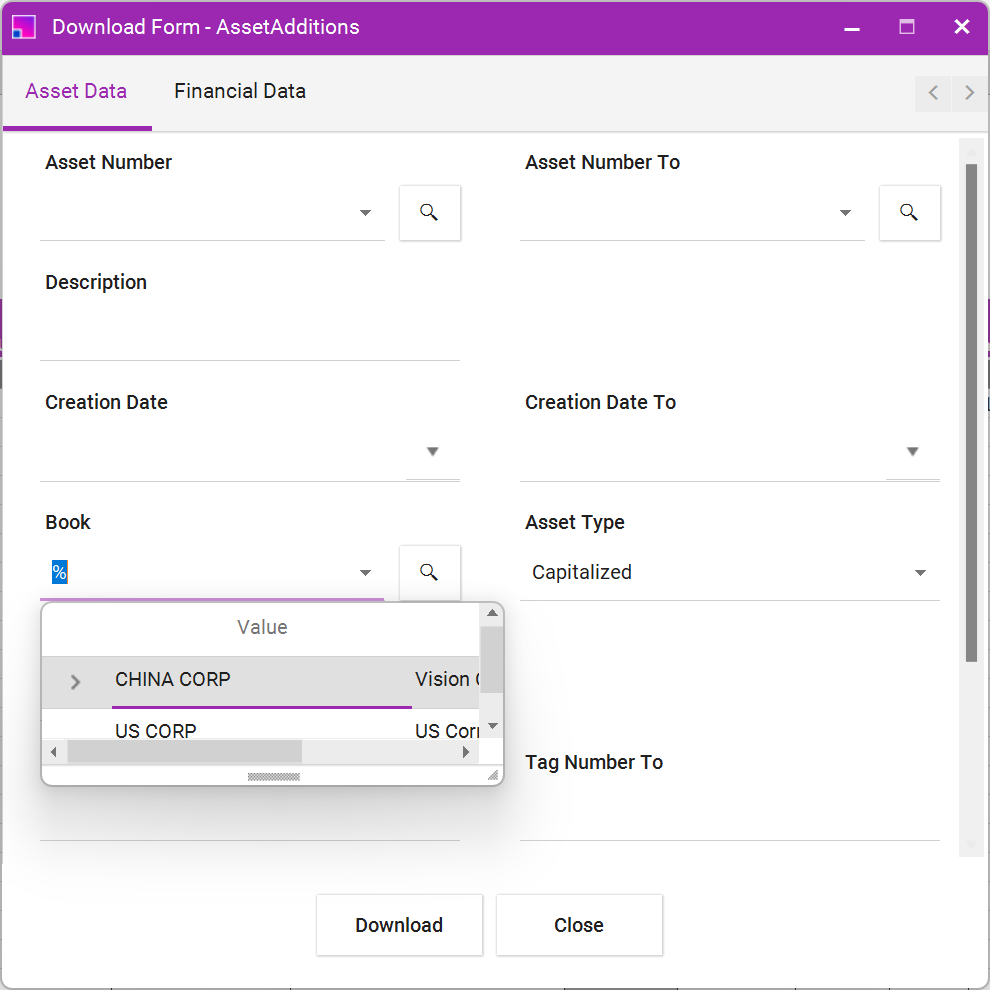Screen dimensions: 990x990
Task: Click the Book list scroll right arrow
Action: click(466, 752)
